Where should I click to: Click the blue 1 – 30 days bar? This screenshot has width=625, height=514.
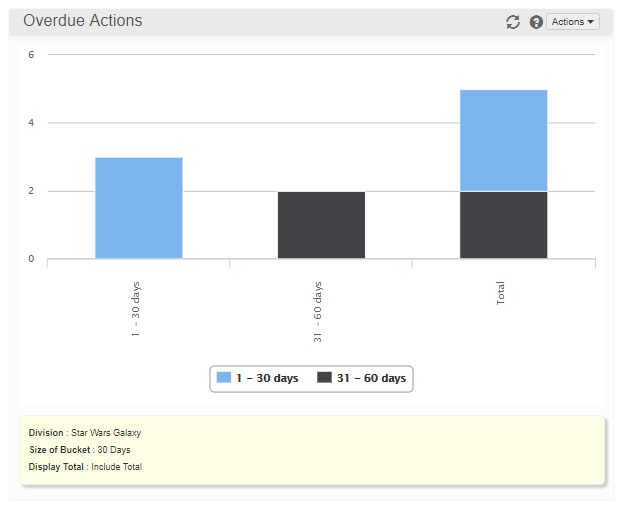click(139, 208)
